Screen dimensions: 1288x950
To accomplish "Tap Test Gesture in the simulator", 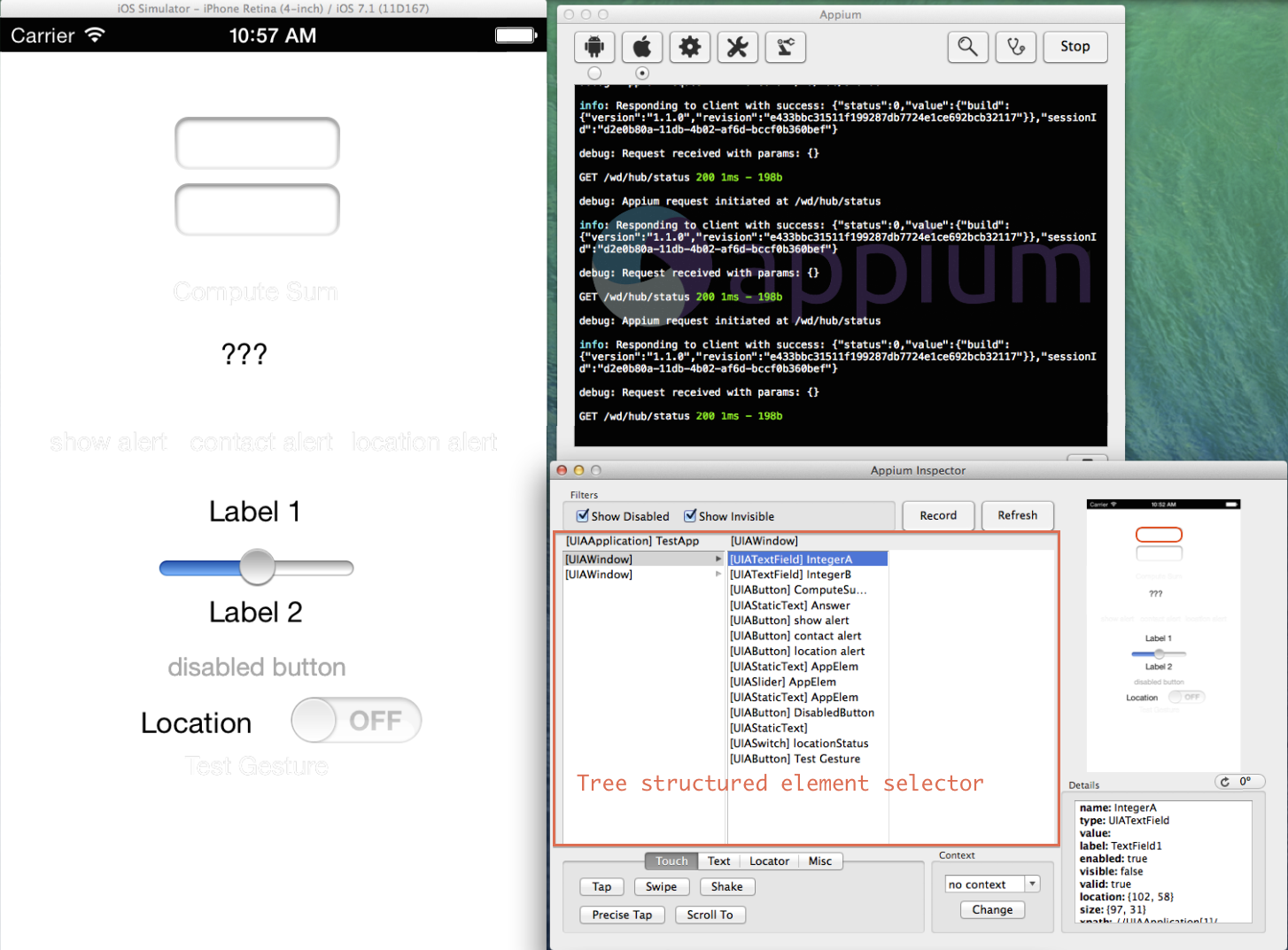I will [x=256, y=766].
